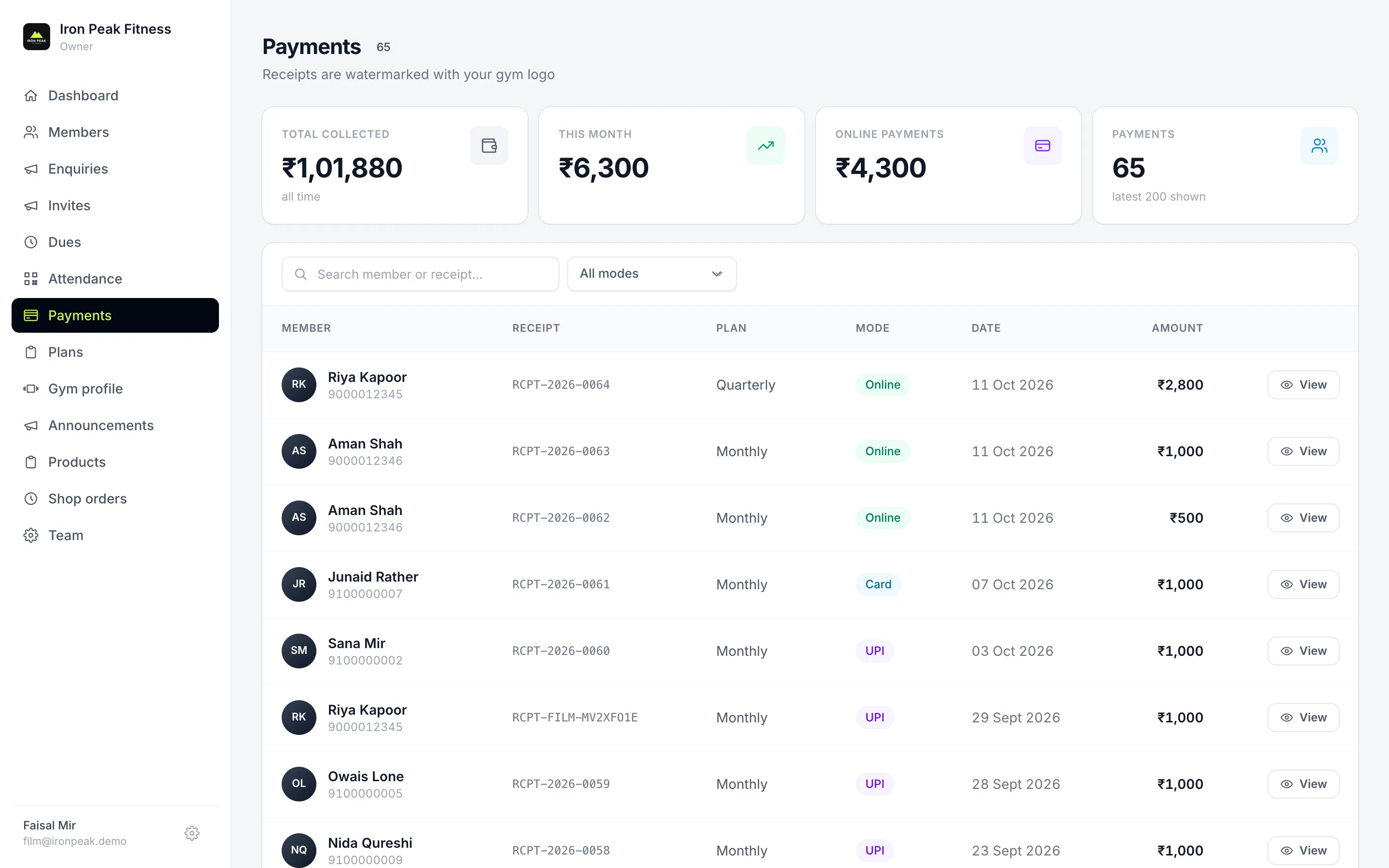The height and width of the screenshot is (868, 1389).
Task: Focus the Search member or receipt field
Action: point(420,274)
